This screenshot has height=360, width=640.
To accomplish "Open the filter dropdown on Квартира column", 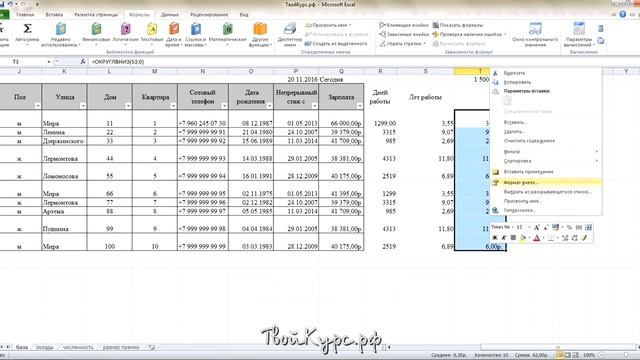I will [x=173, y=106].
